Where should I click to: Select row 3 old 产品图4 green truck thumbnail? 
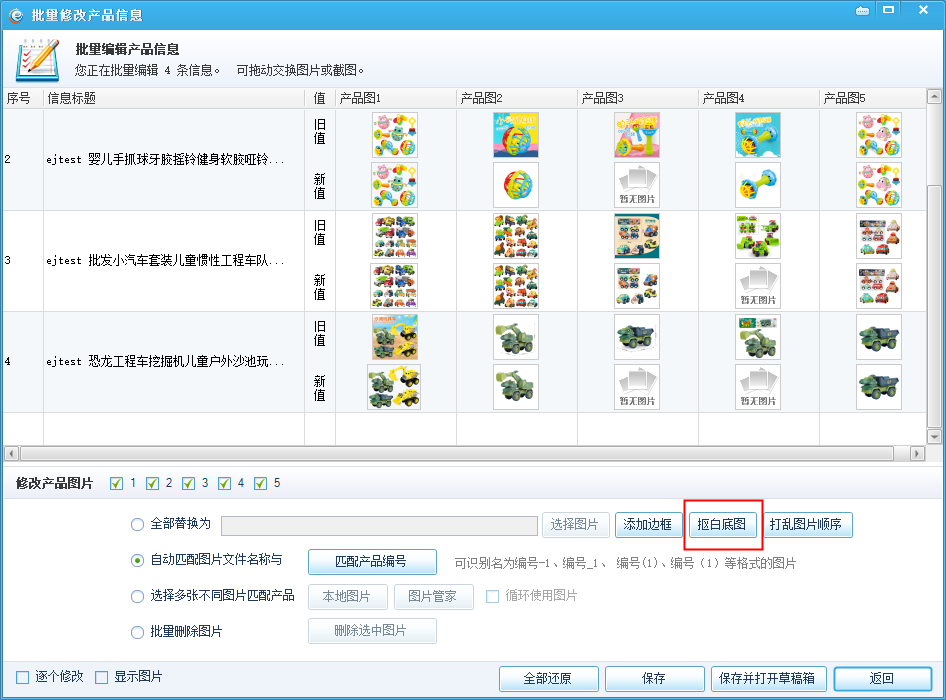tap(757, 236)
